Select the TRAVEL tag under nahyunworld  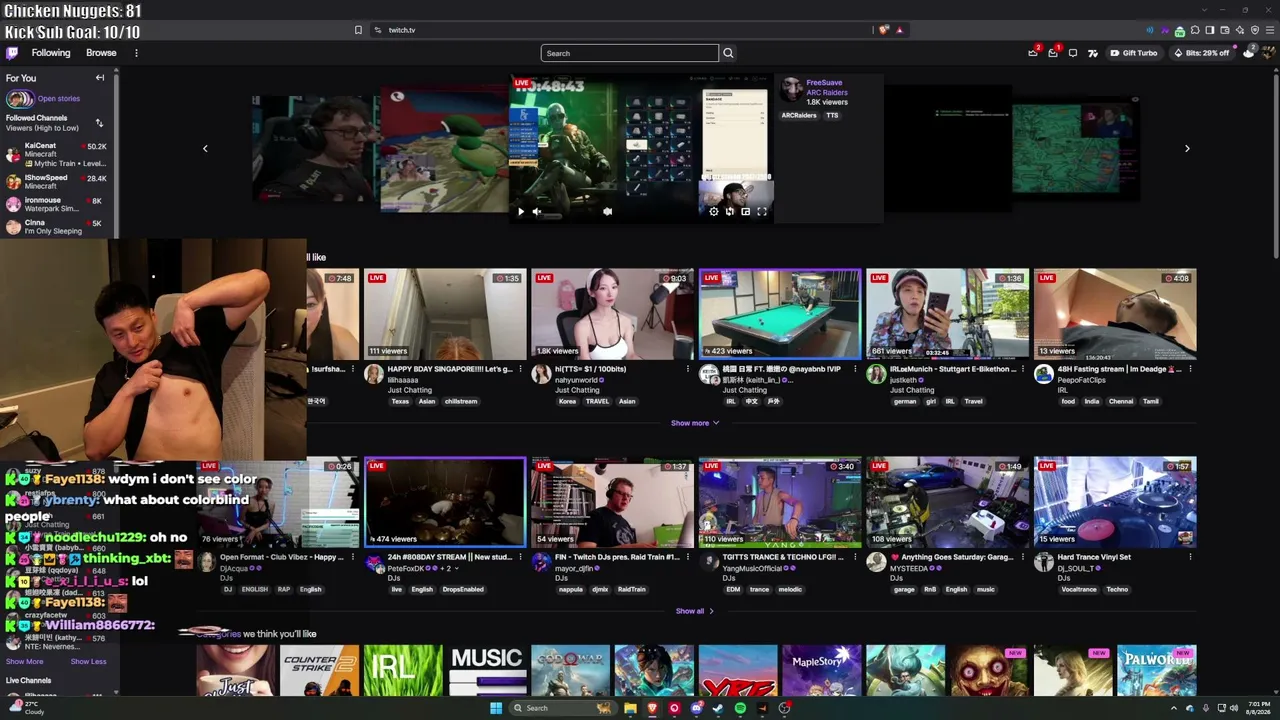pyautogui.click(x=598, y=401)
